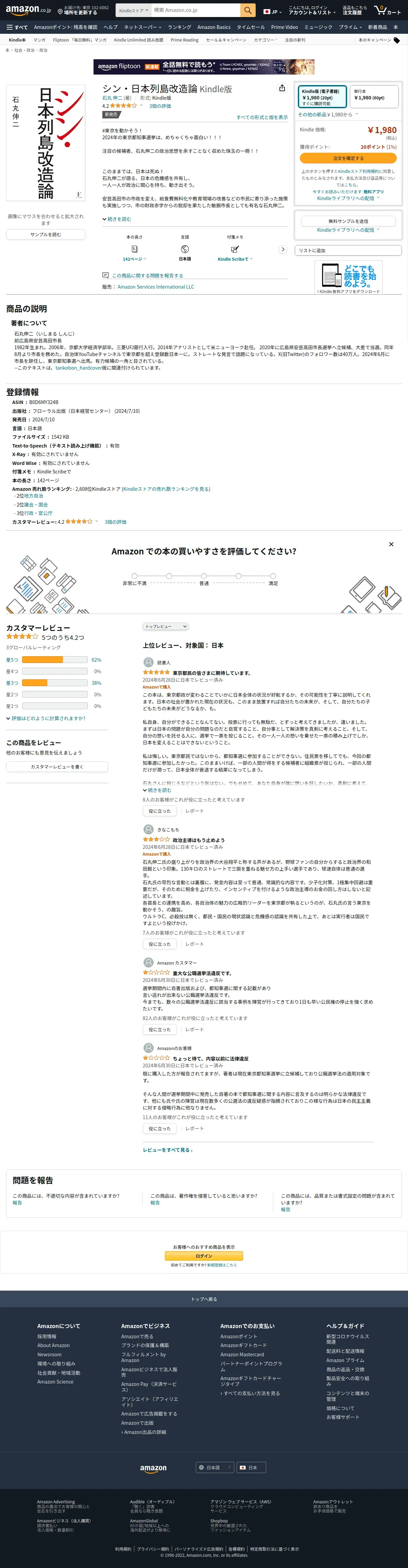Click the star rating next to 4.2 under title
The image size is (408, 1568).
[123, 106]
